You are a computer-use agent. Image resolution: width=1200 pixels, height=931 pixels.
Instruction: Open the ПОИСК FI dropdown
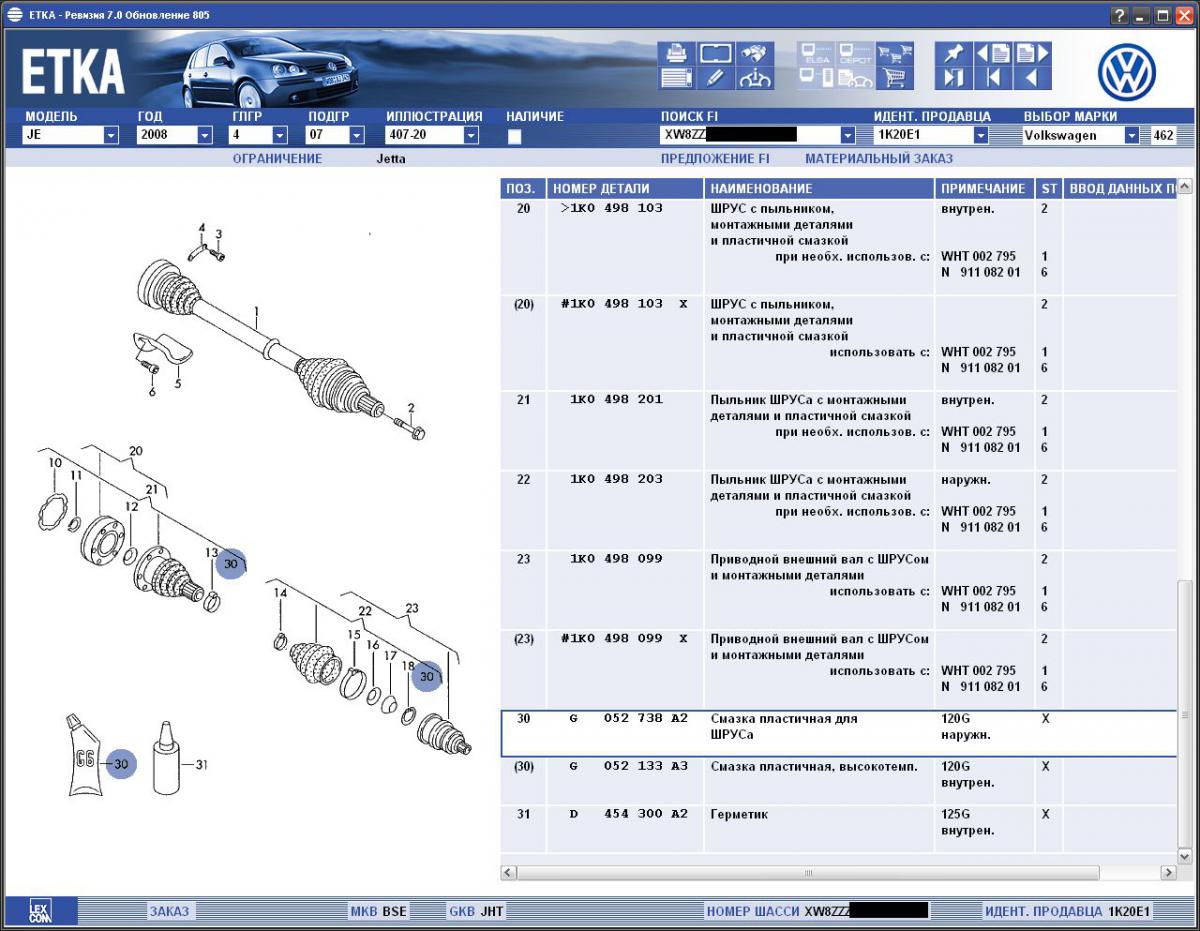pyautogui.click(x=848, y=135)
